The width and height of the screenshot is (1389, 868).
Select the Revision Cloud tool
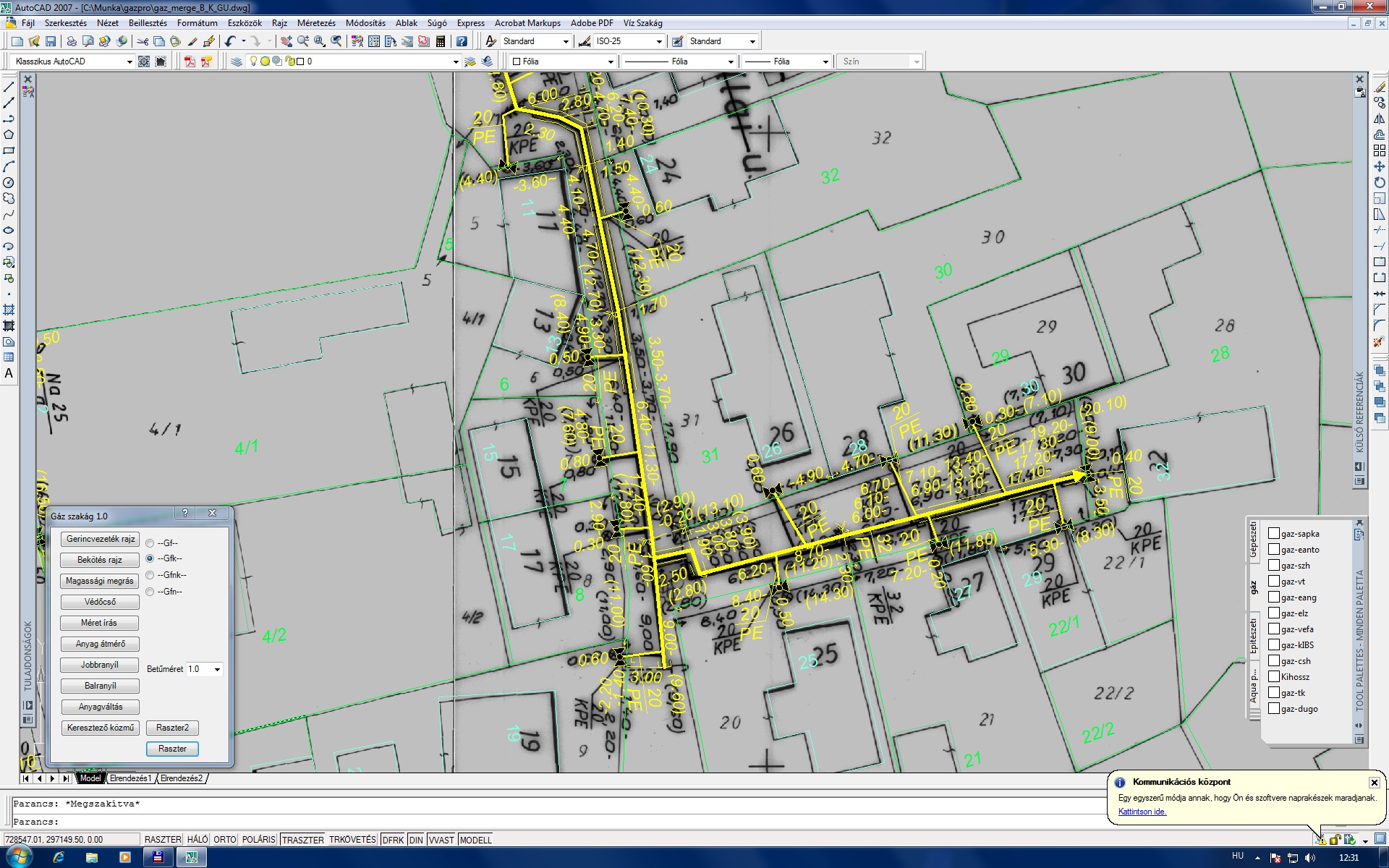click(9, 198)
